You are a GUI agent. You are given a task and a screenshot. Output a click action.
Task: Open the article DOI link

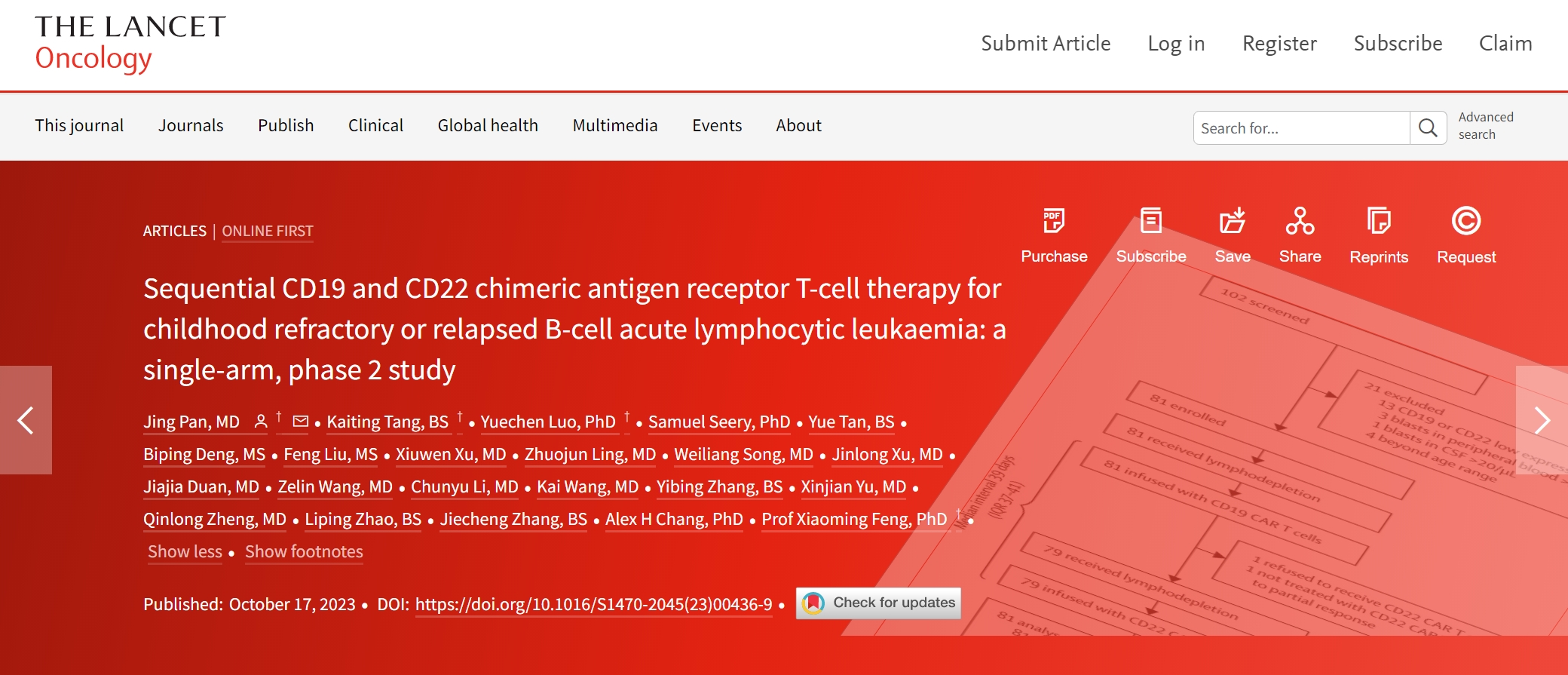(593, 605)
